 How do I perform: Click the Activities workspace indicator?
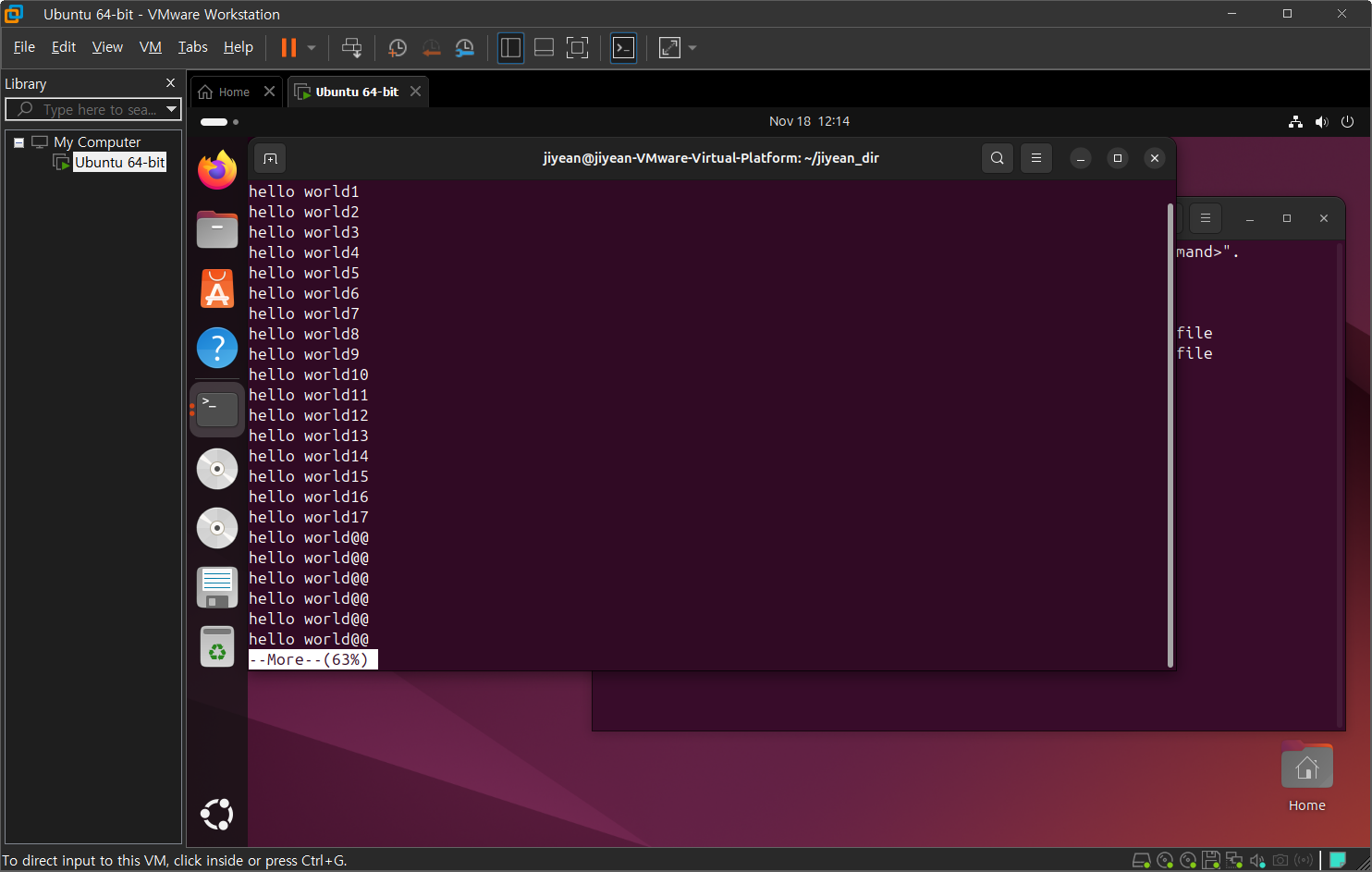pyautogui.click(x=219, y=121)
